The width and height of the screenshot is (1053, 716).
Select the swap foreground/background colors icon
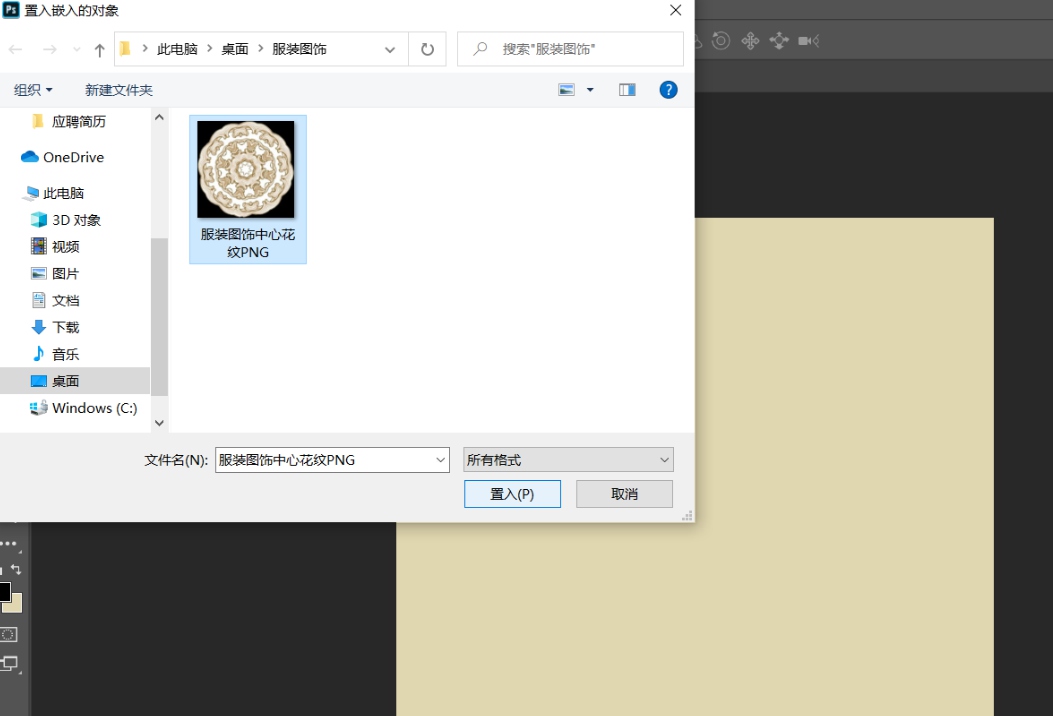[16, 567]
